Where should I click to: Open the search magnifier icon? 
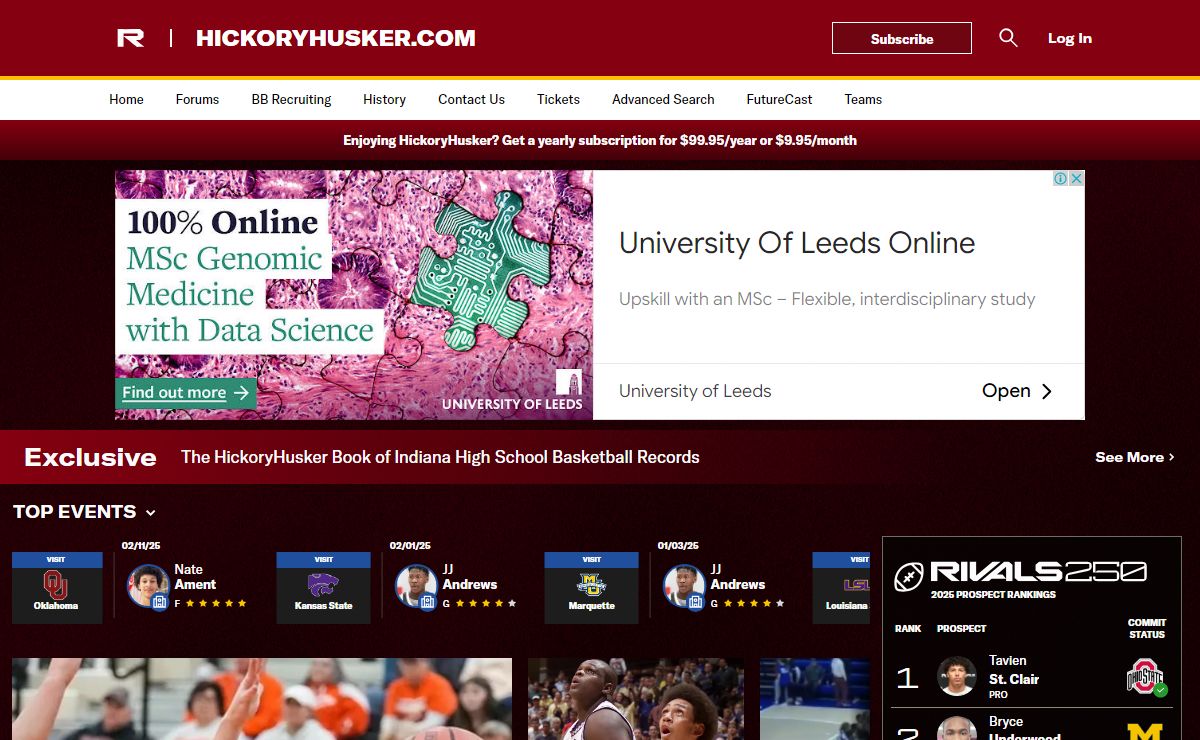point(1008,38)
